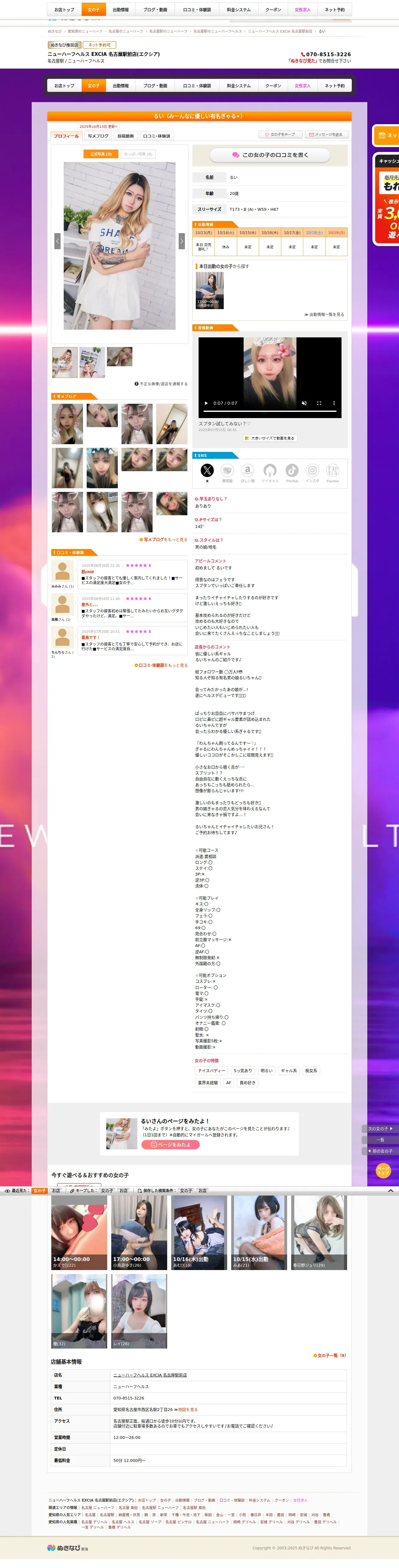Click the ナイスバディー feature tag
The image size is (399, 1568).
coord(211,1071)
